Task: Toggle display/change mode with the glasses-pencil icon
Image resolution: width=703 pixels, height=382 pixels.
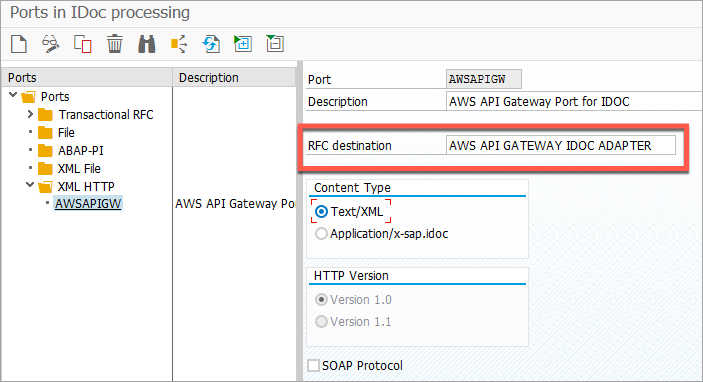Action: point(50,44)
